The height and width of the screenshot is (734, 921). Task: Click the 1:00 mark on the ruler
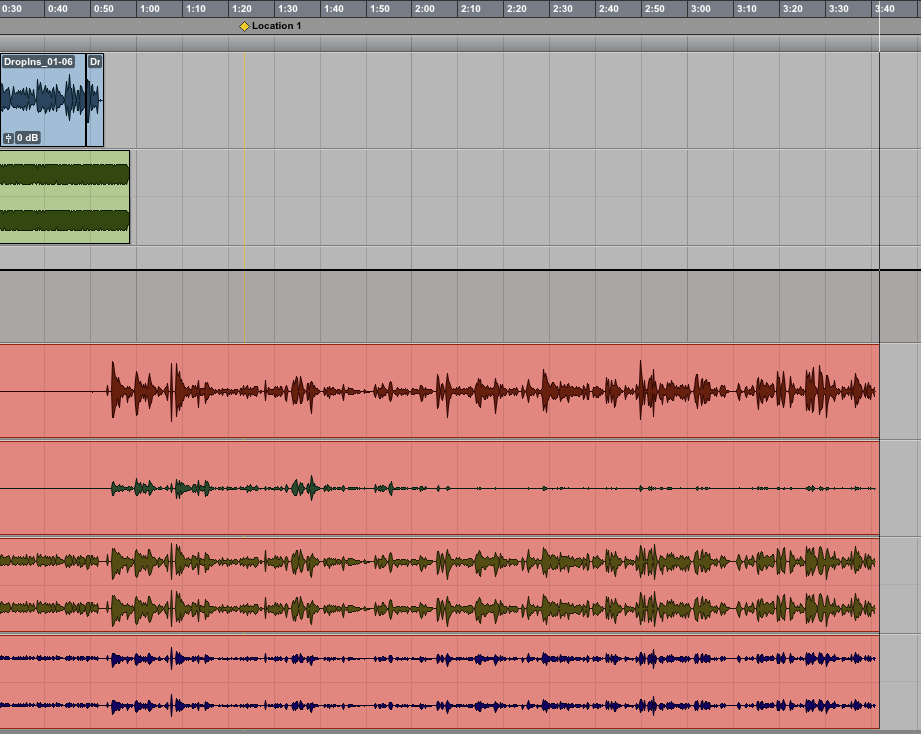[150, 9]
